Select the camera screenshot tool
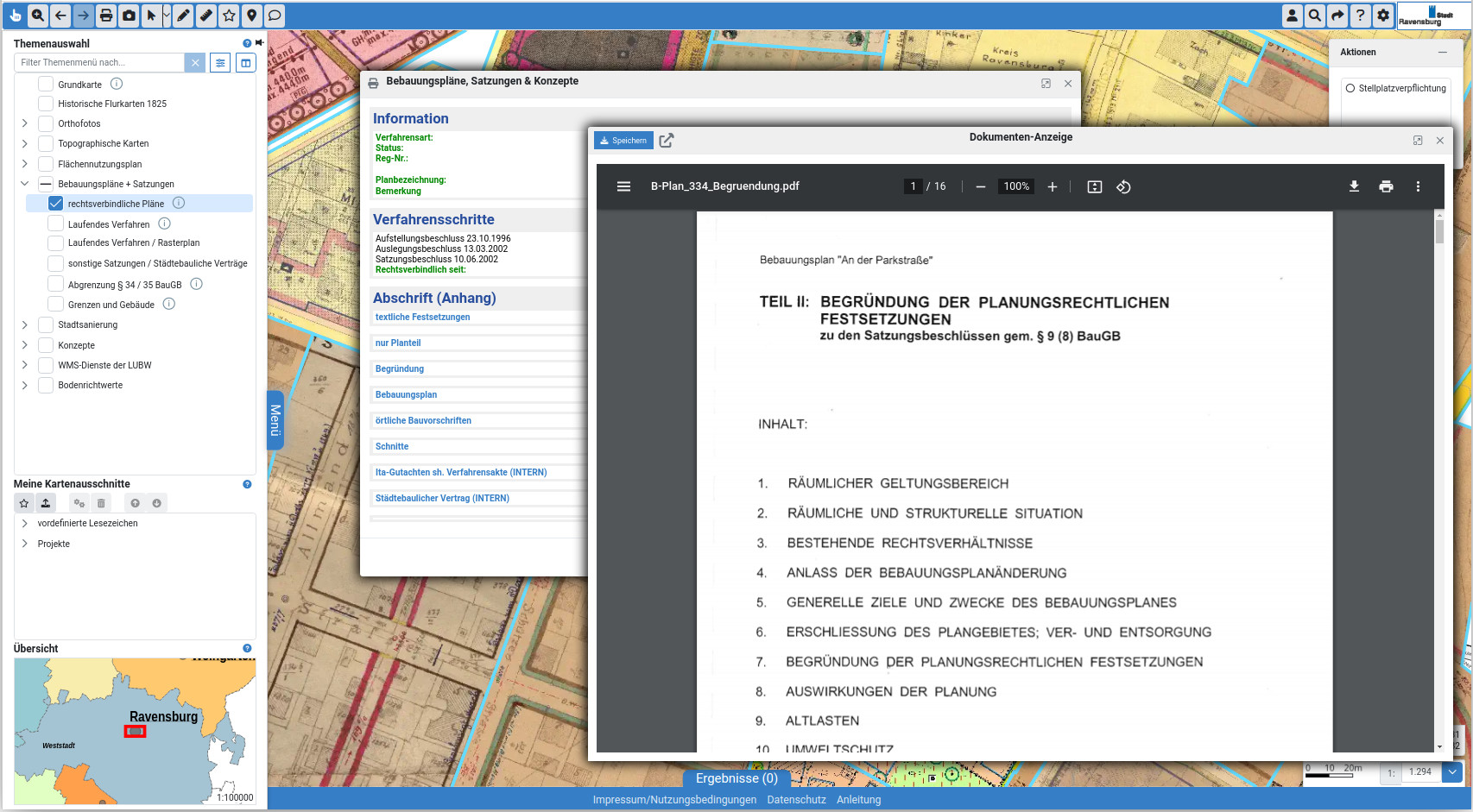The image size is (1473, 812). [129, 16]
